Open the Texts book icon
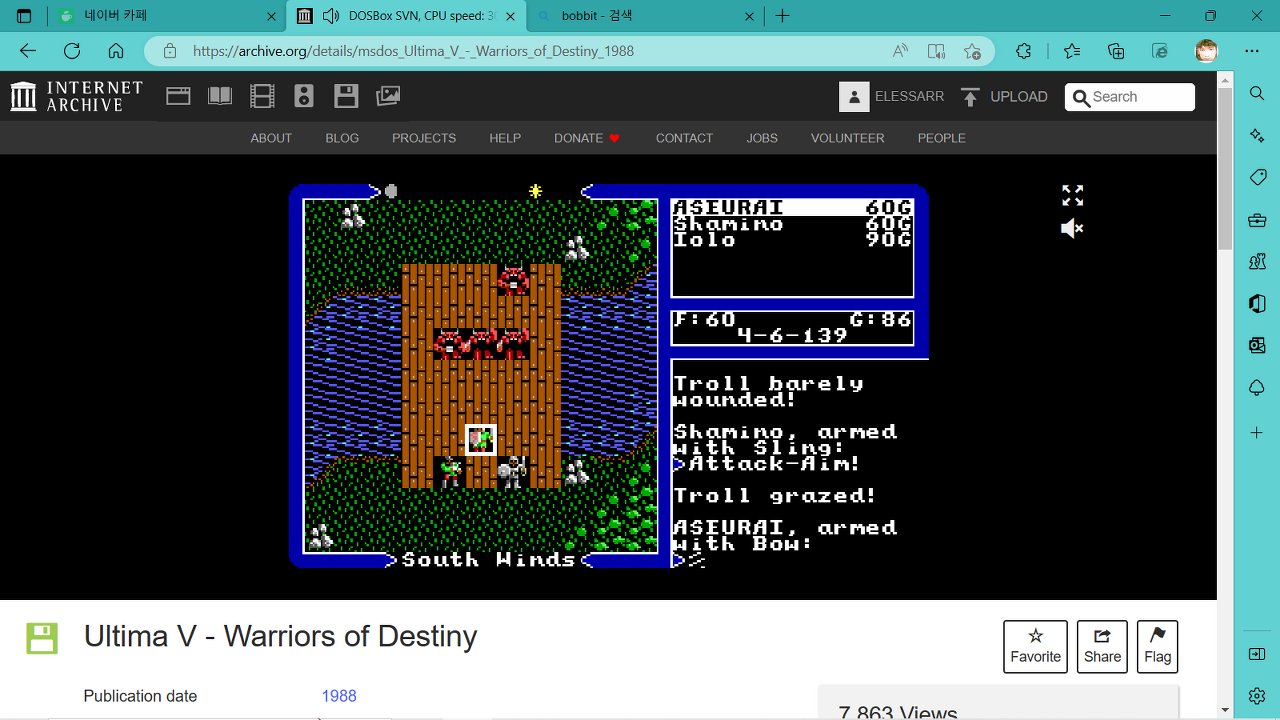Screen dimensions: 1280x720 (220, 96)
